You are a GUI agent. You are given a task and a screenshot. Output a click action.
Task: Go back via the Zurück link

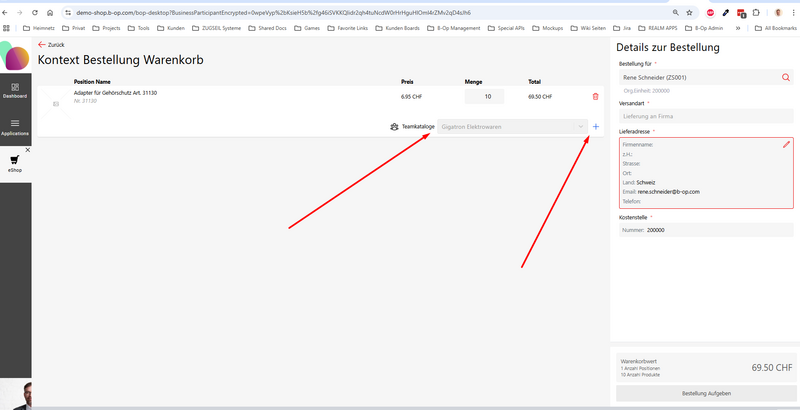coord(51,45)
